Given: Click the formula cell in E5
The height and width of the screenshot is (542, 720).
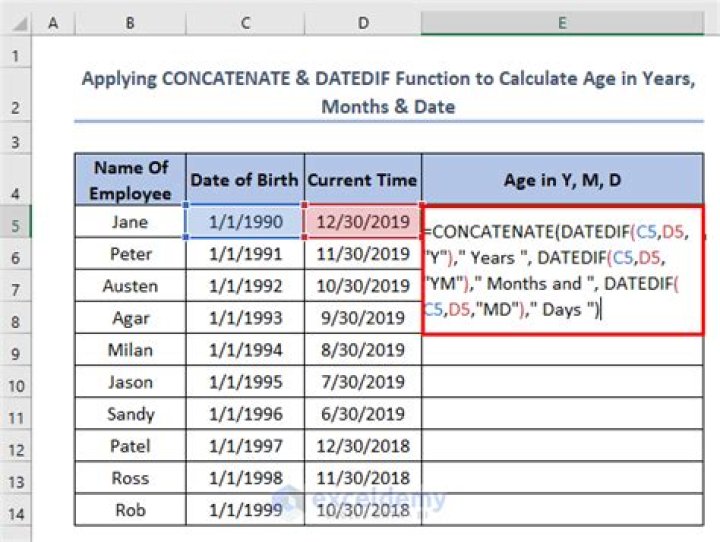Looking at the screenshot, I should (x=562, y=270).
